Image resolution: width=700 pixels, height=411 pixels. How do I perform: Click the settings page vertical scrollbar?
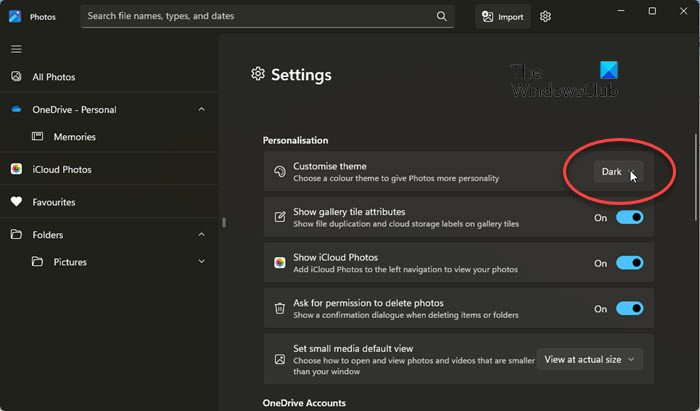696,178
